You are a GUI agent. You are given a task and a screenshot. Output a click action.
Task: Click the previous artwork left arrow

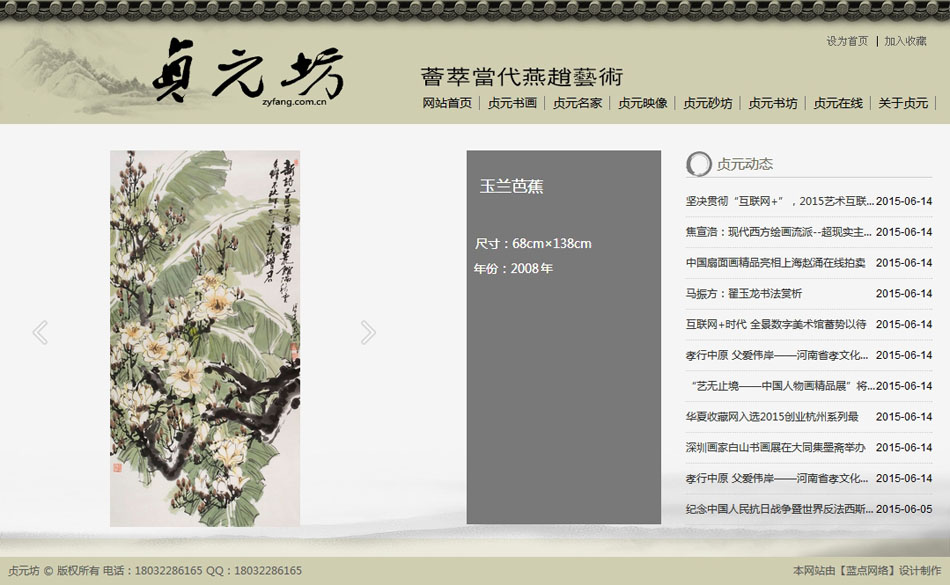40,333
